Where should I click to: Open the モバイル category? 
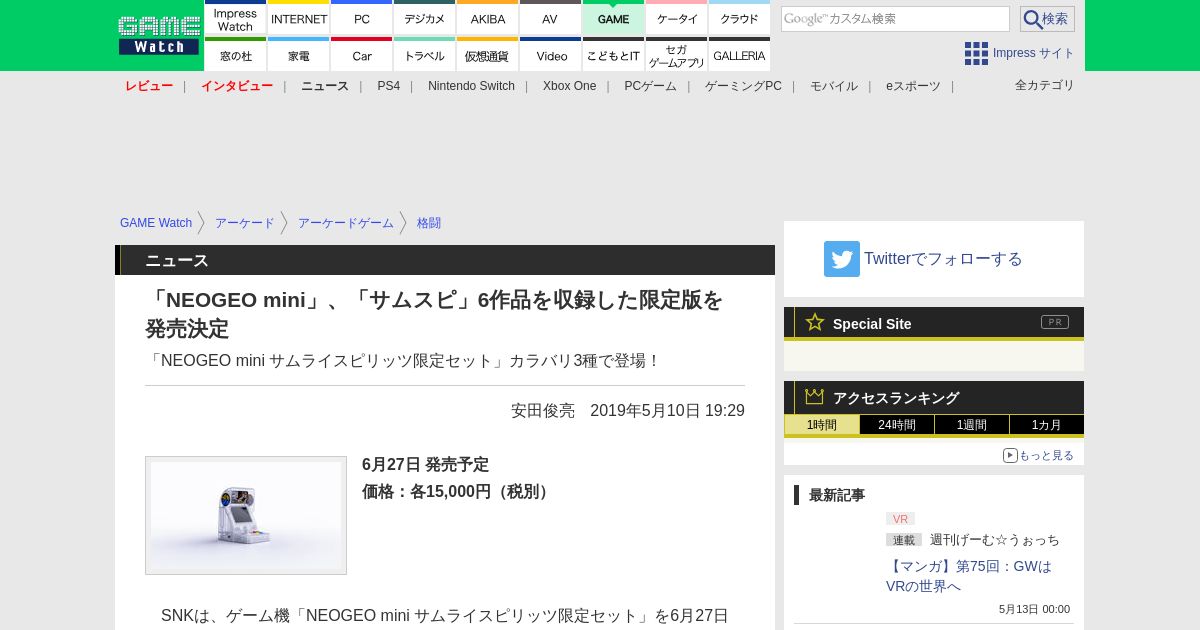(834, 86)
